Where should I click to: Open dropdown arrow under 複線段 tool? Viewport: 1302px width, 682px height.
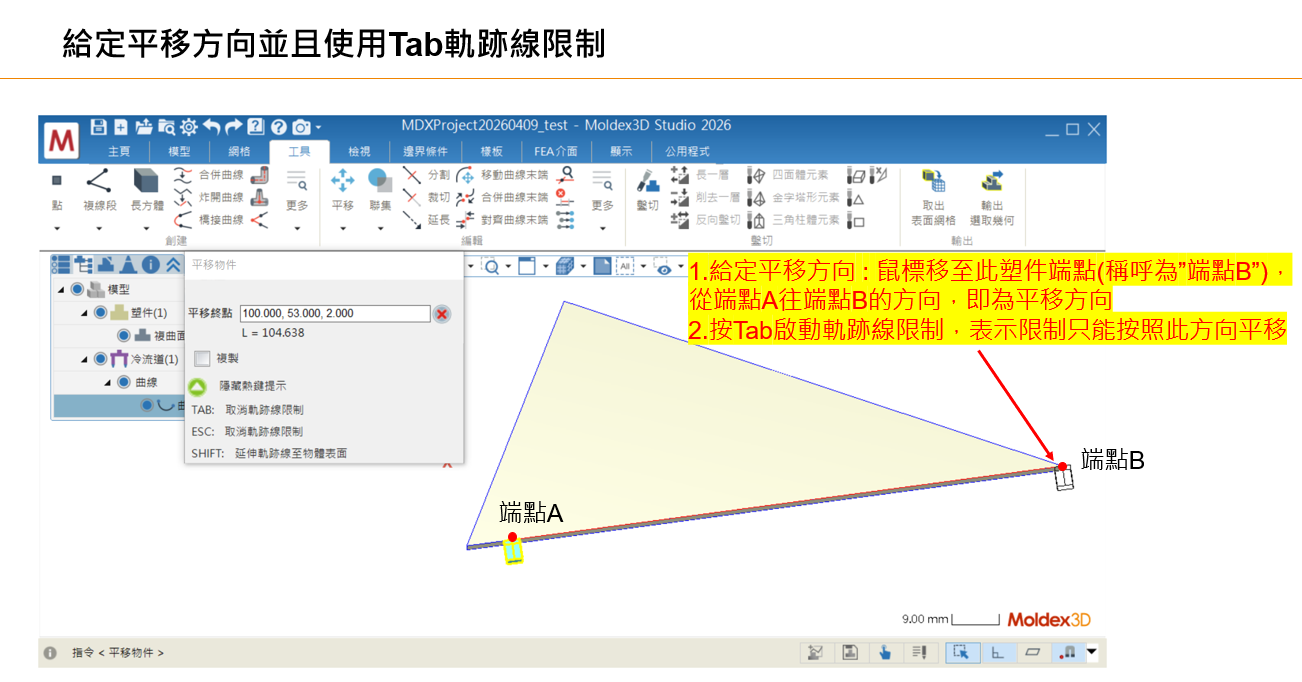[x=99, y=229]
